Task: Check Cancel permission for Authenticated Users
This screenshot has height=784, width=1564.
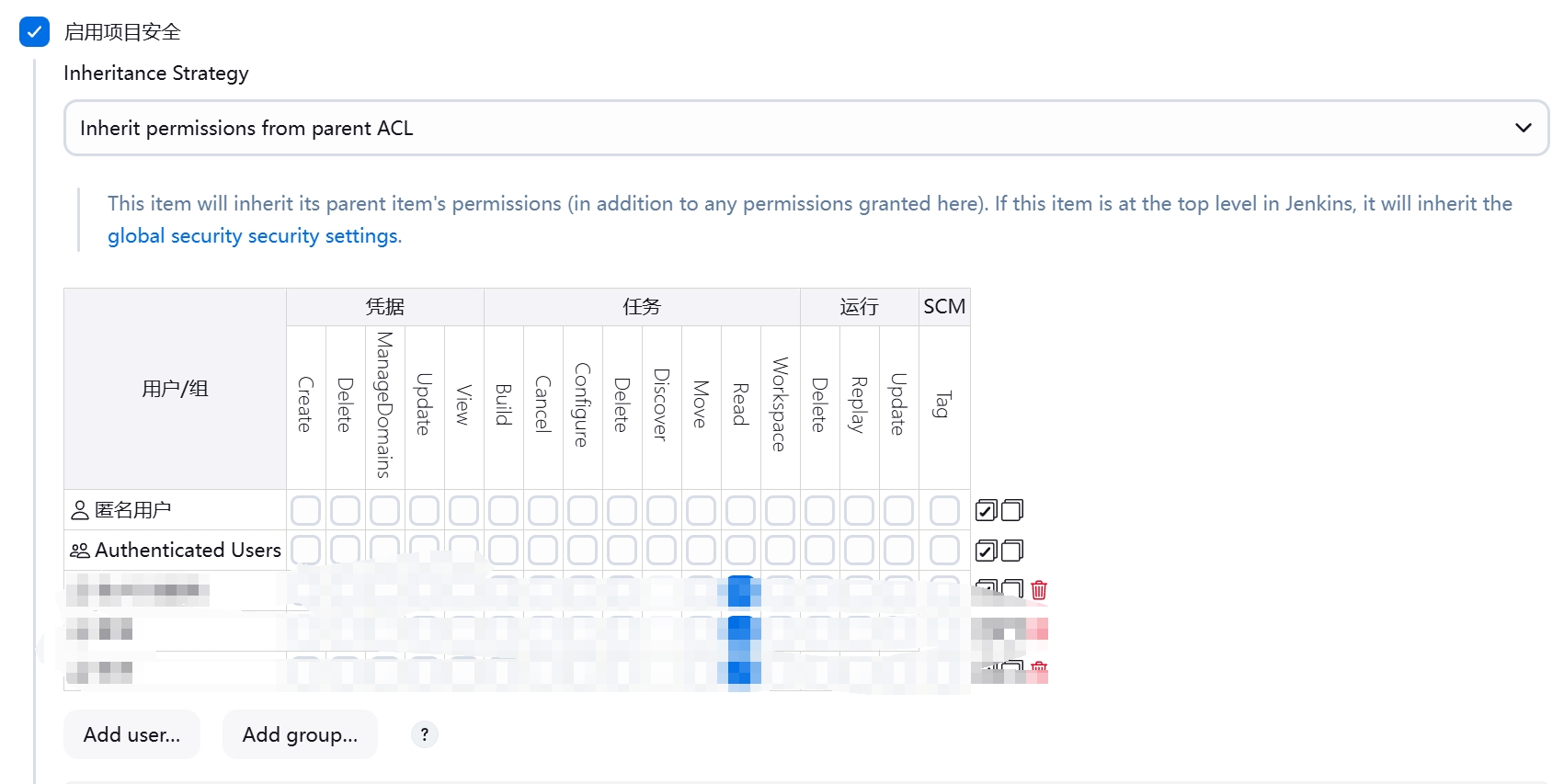Action: tap(542, 551)
